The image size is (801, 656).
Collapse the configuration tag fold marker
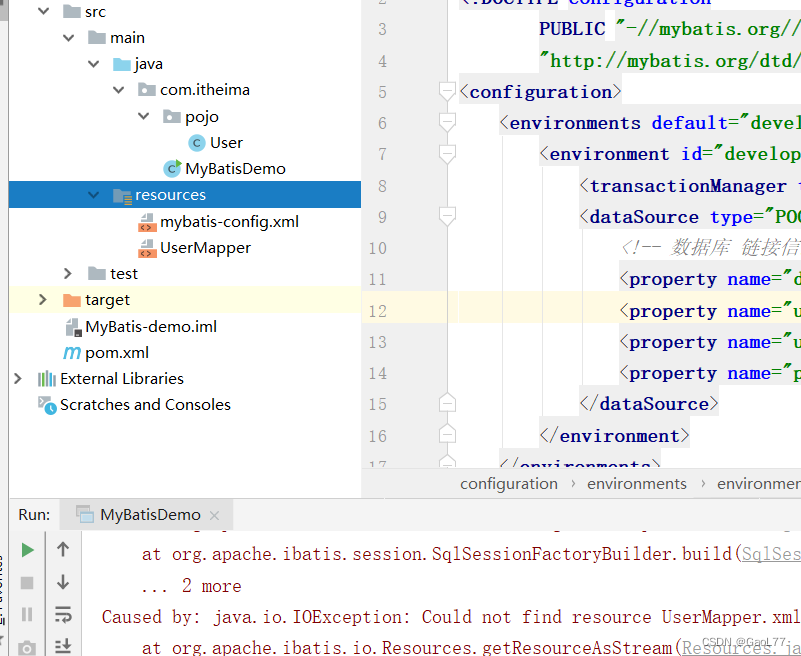click(447, 89)
